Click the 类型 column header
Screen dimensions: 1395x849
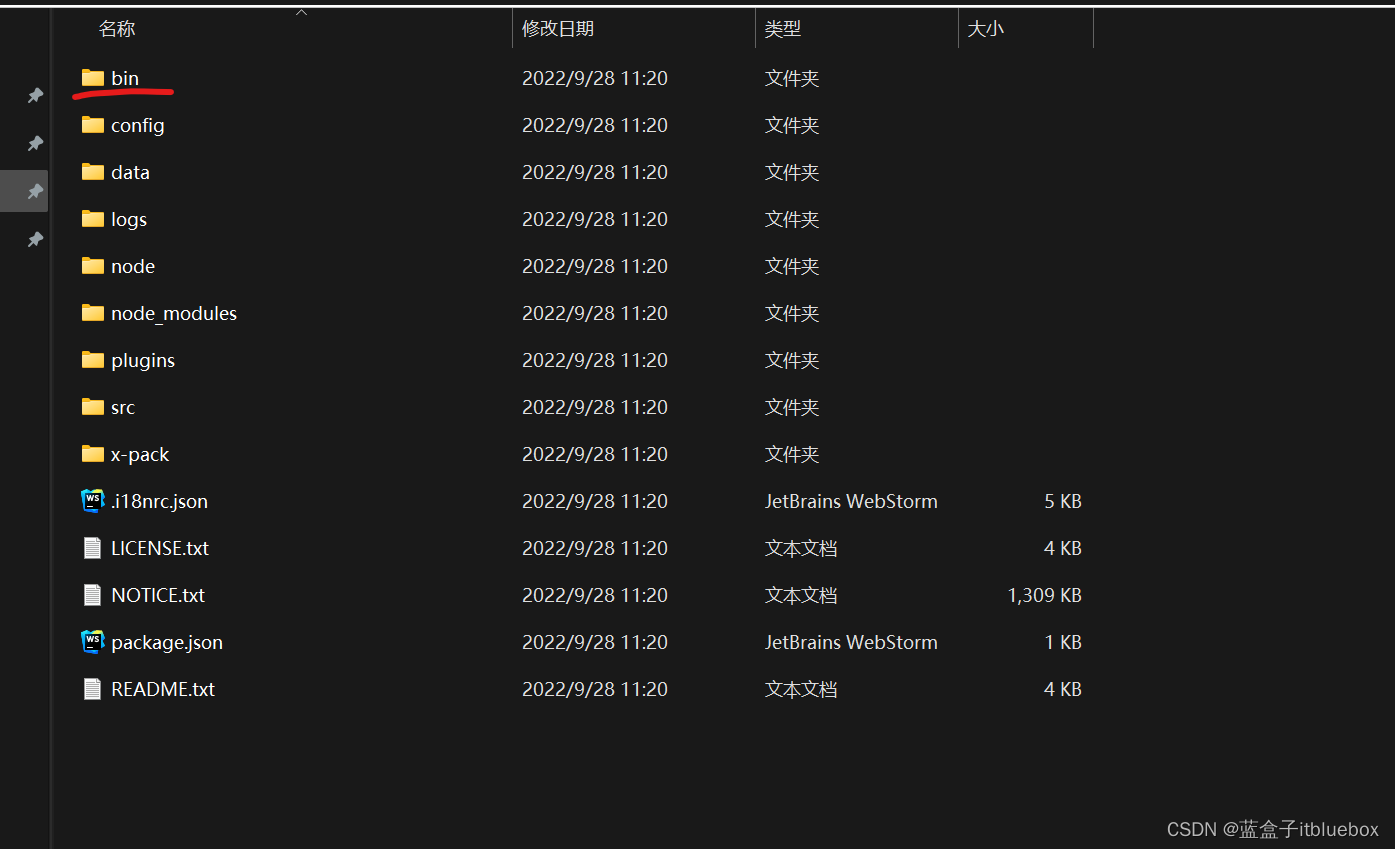point(783,29)
